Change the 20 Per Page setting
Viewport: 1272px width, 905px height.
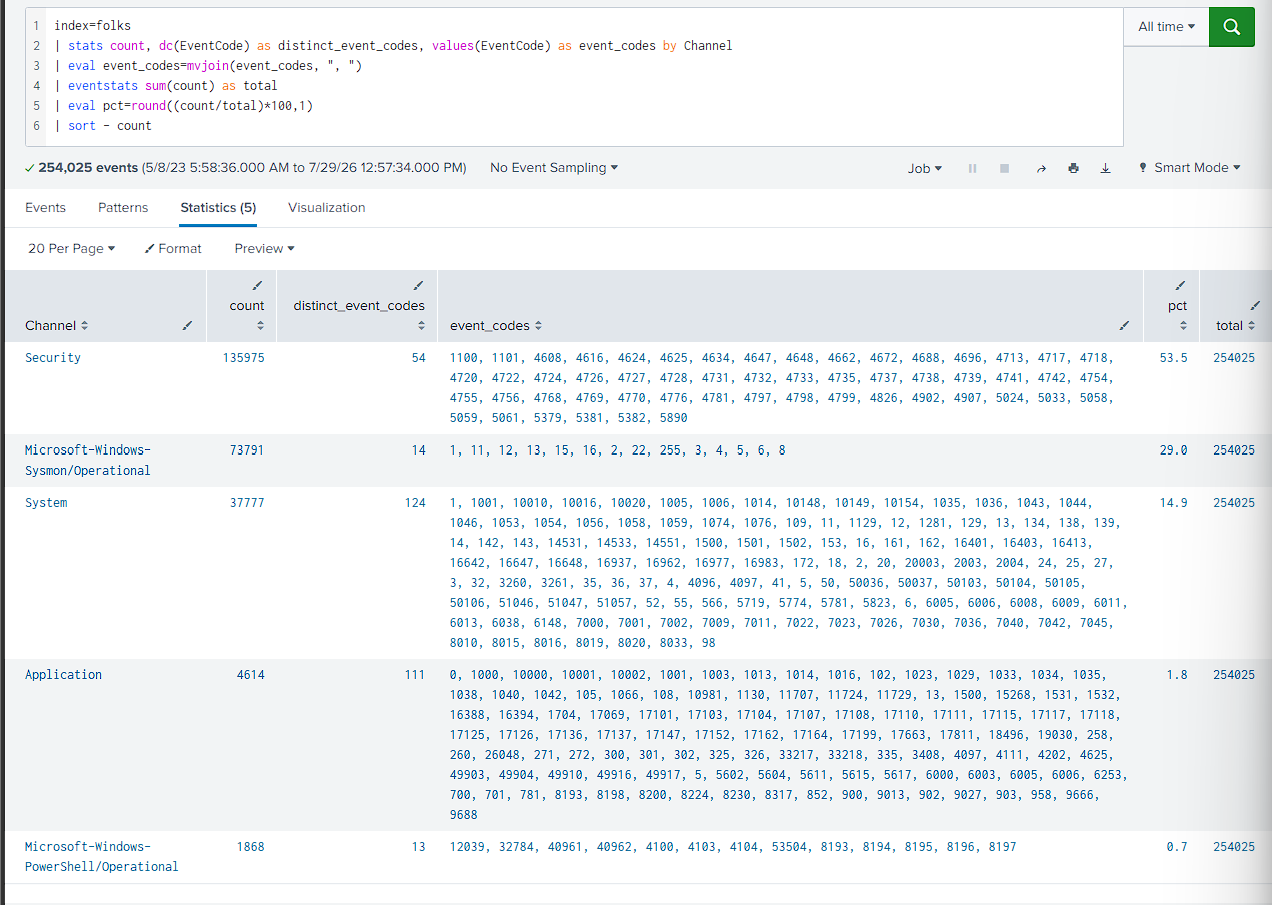(x=71, y=248)
